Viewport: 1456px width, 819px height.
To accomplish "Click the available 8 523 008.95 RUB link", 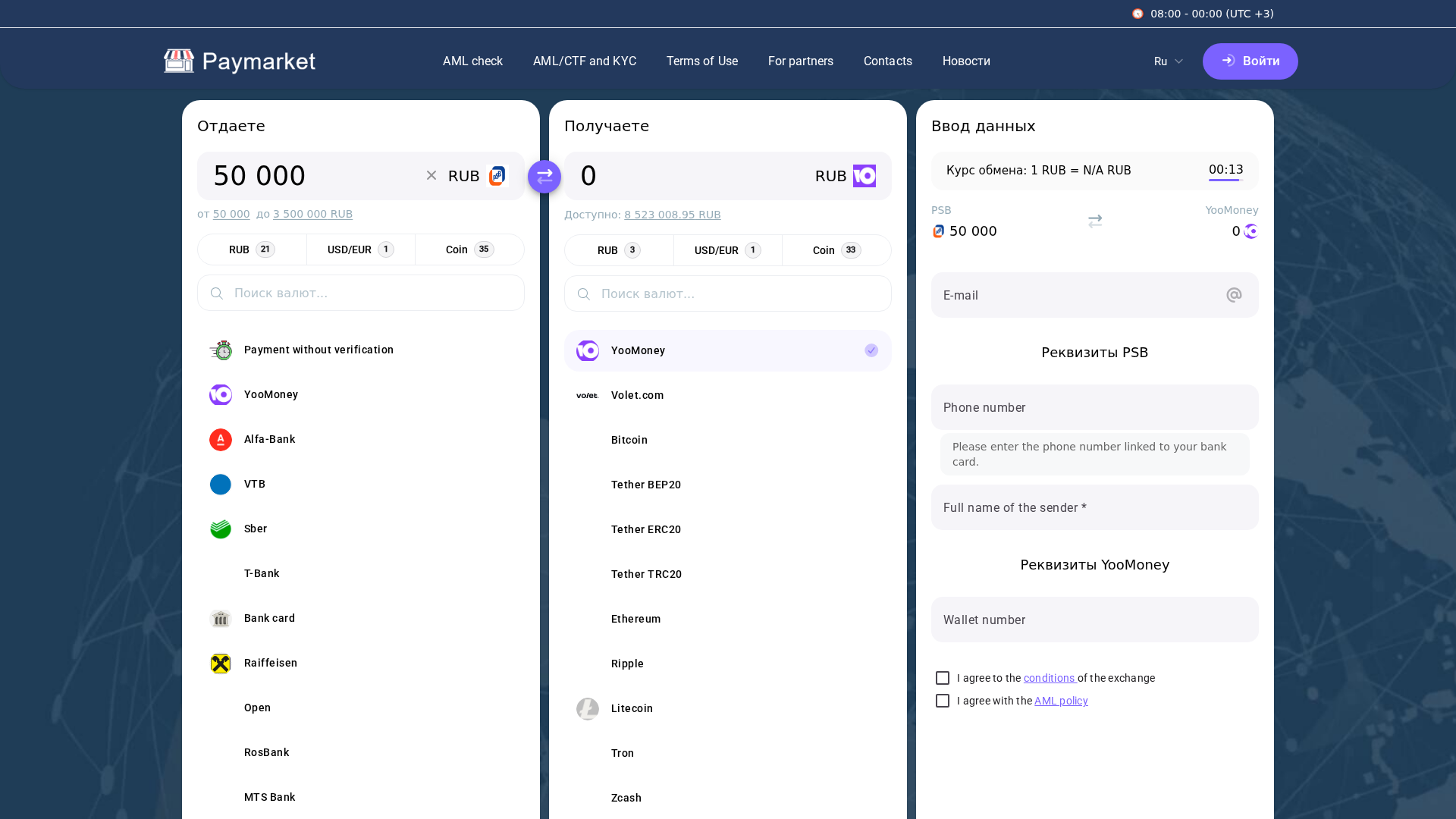I will click(673, 215).
